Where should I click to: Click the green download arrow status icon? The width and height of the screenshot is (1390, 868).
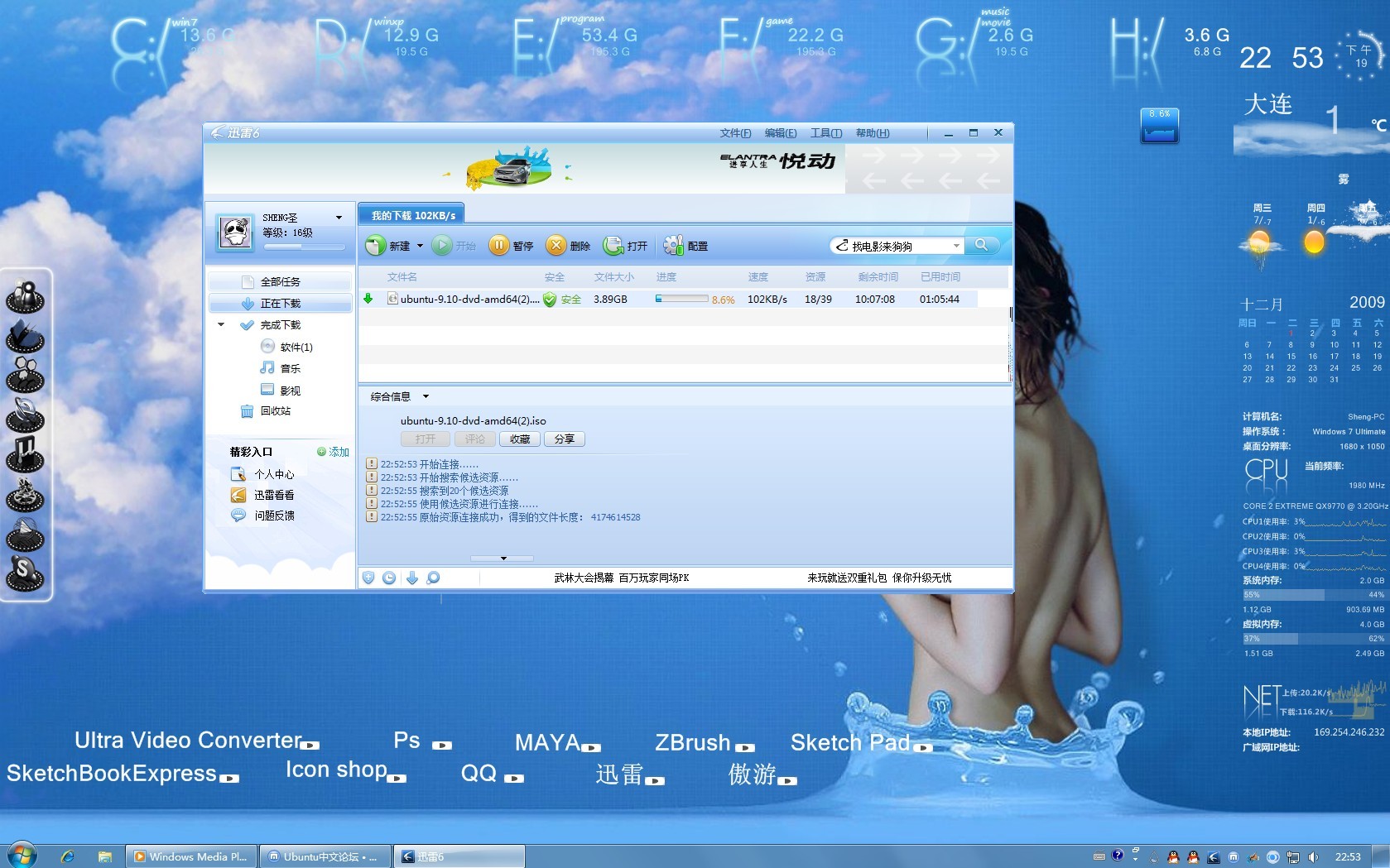(x=368, y=299)
